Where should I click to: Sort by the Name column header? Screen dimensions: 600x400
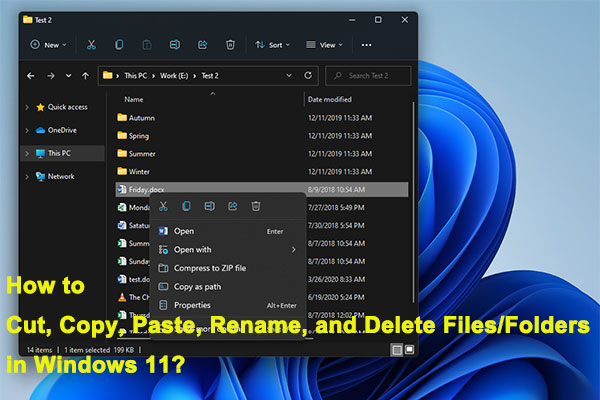pyautogui.click(x=134, y=100)
